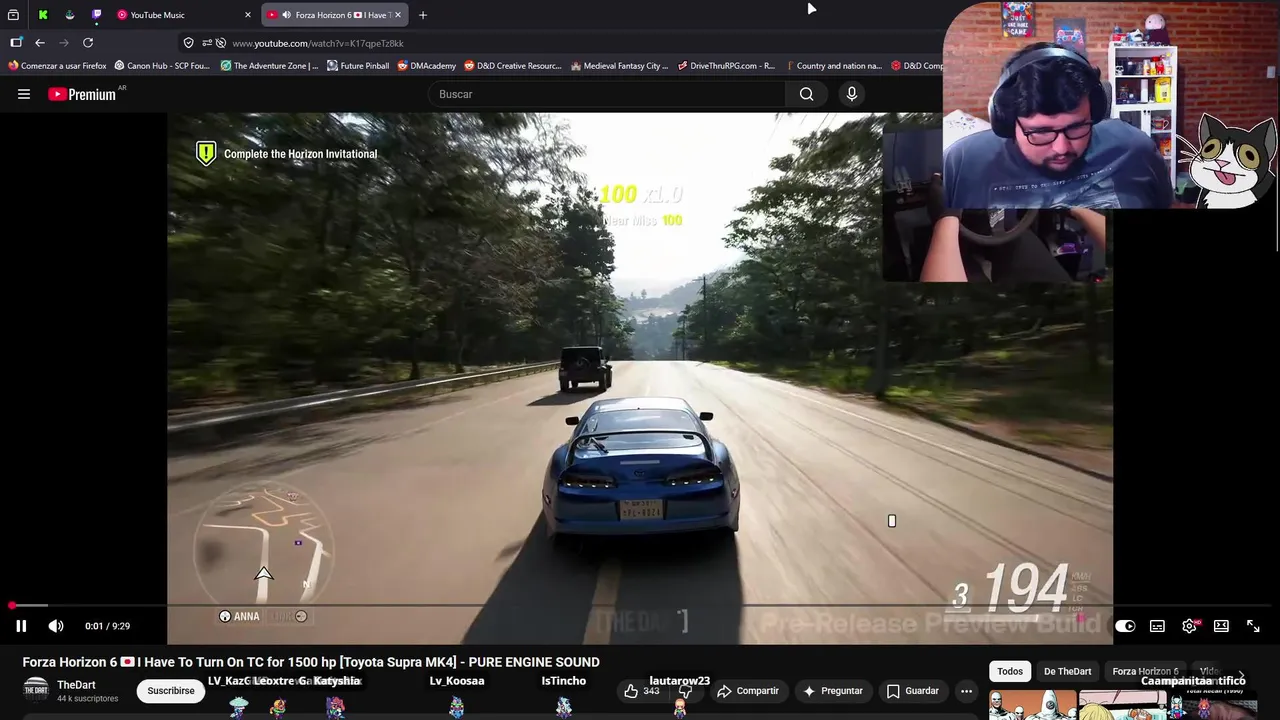Open more actions three-dot menu
1280x720 pixels.
pos(966,691)
